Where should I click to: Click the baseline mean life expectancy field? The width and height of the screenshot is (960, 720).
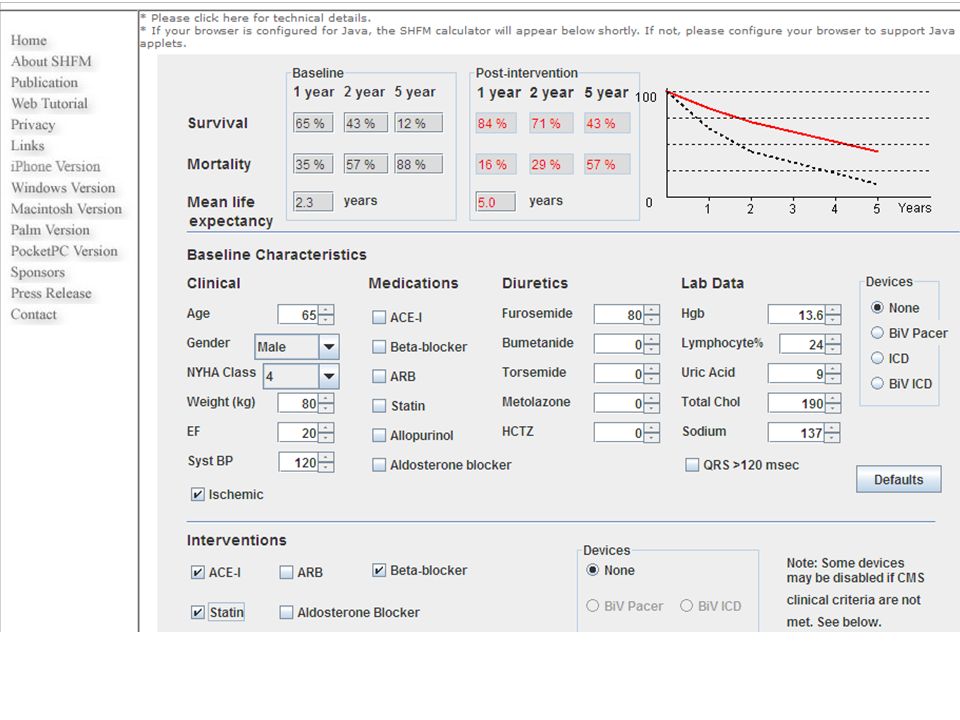tap(313, 201)
